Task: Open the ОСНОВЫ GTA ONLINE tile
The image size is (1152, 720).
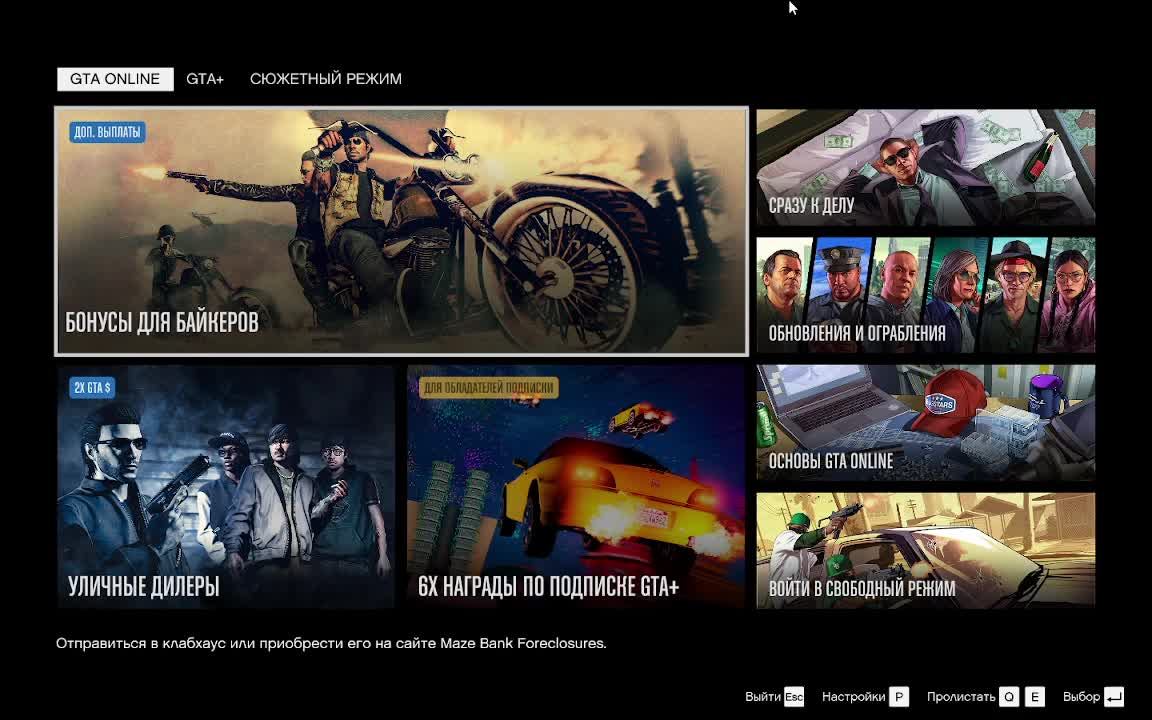Action: tap(926, 422)
